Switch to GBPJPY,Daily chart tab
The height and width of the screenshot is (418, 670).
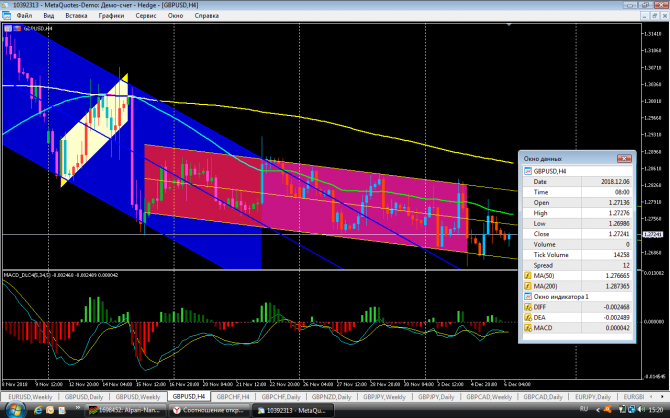tap(436, 397)
